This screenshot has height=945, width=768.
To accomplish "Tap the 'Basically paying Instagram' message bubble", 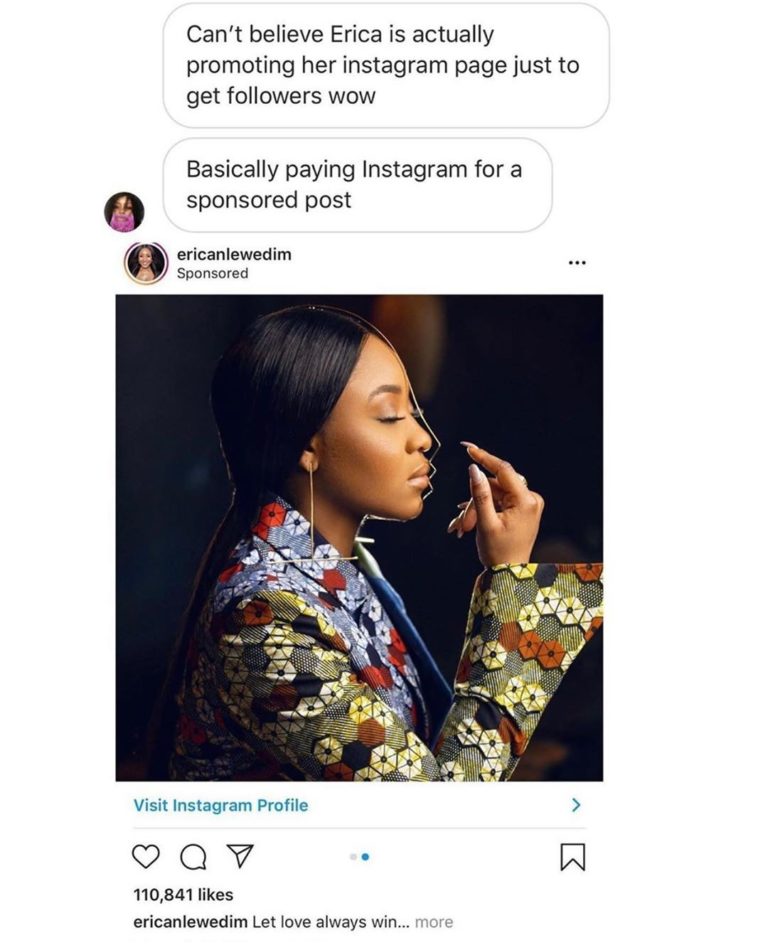I will point(357,185).
